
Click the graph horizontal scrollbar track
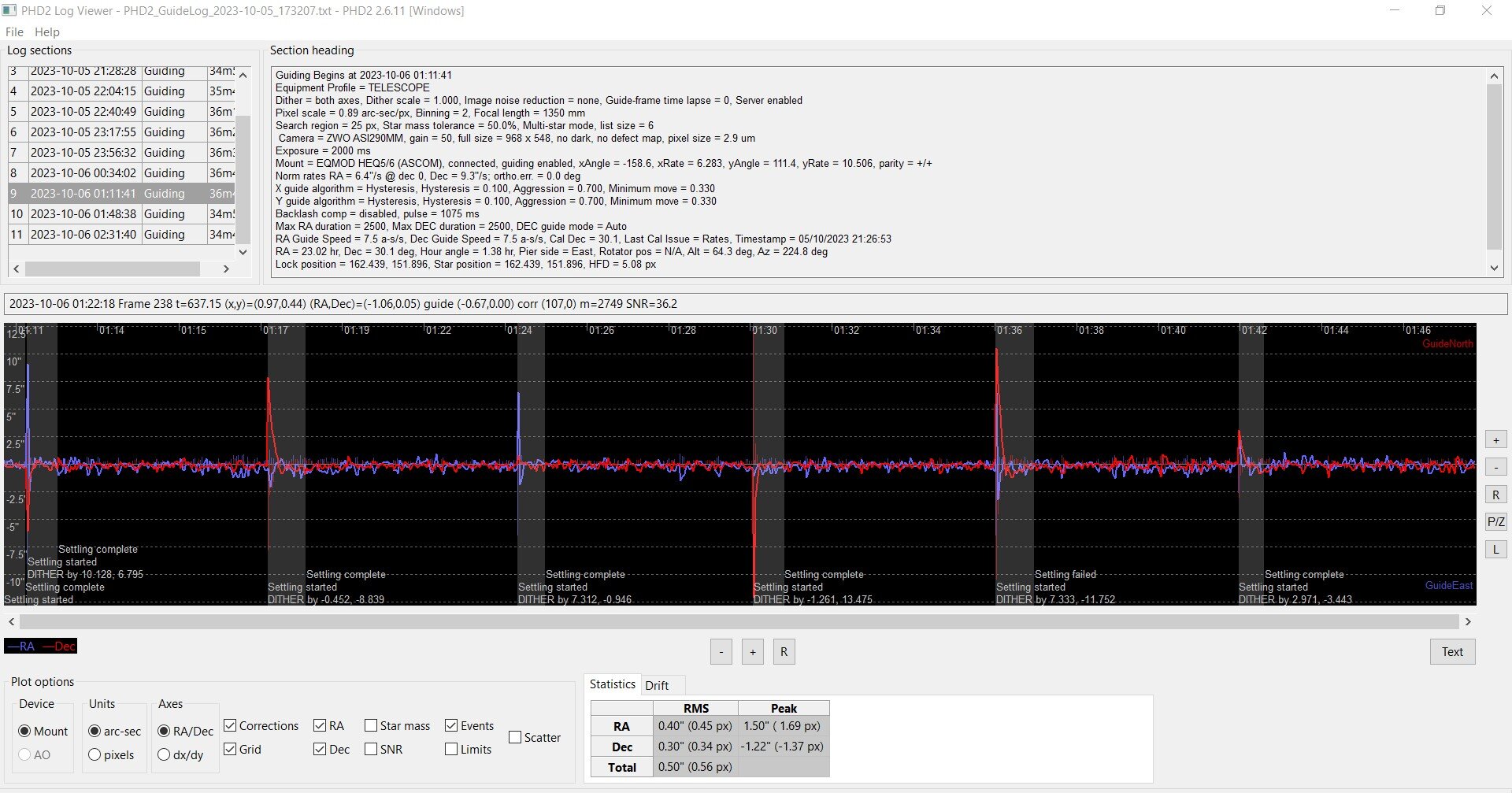pos(740,621)
